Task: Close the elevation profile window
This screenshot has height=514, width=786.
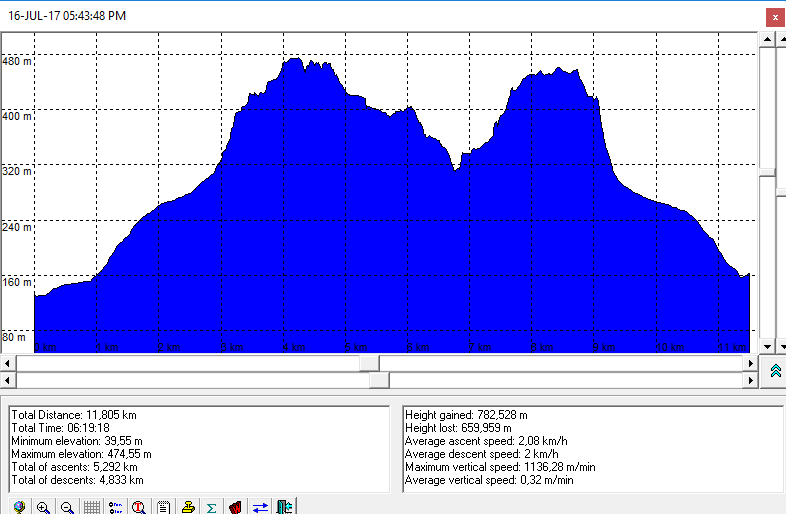Action: pos(774,16)
